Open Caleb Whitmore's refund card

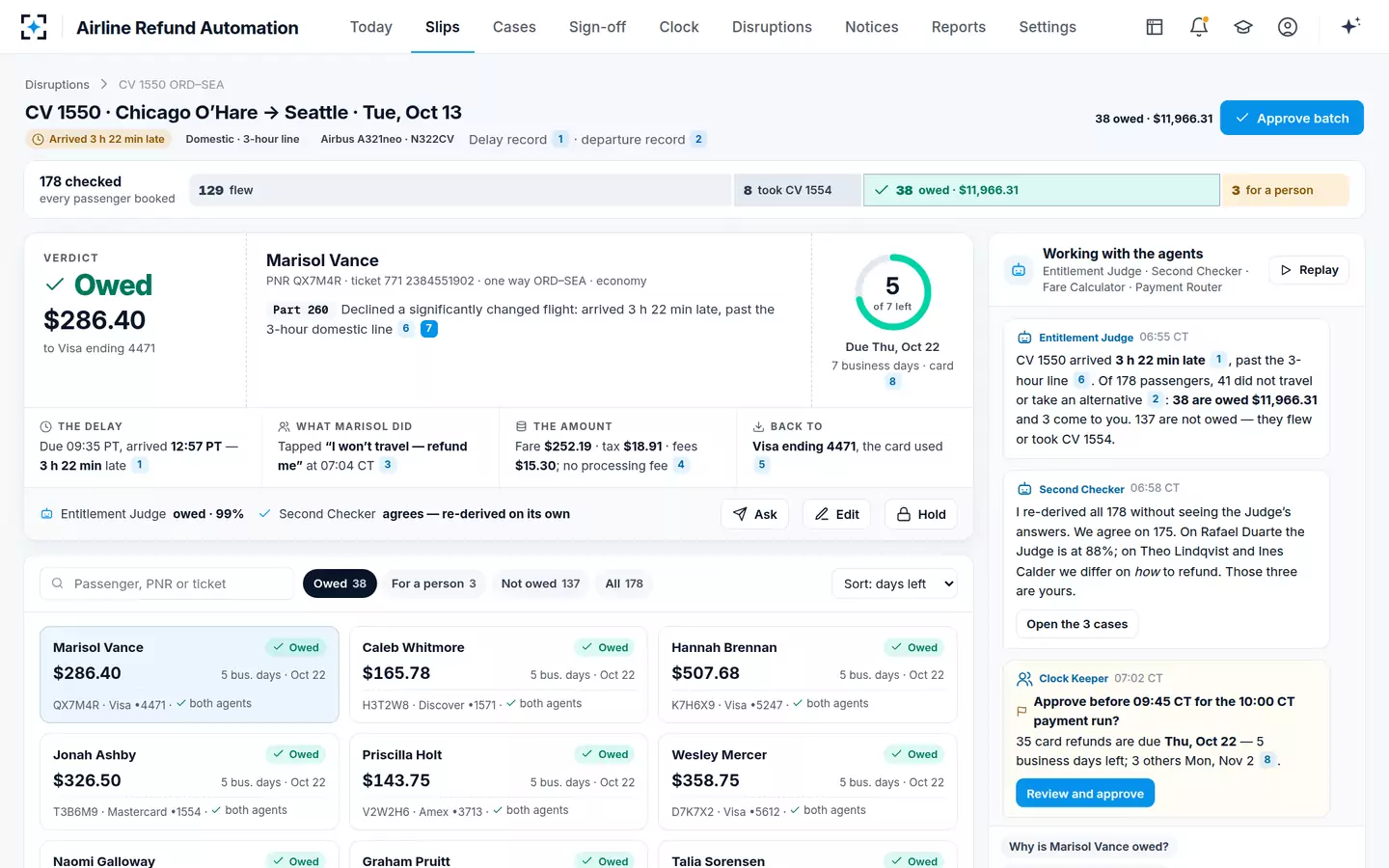point(499,675)
